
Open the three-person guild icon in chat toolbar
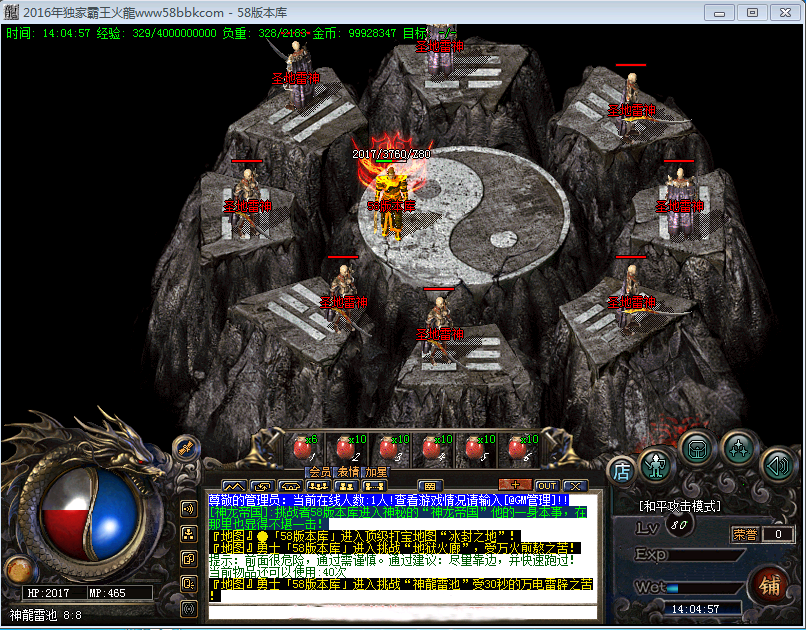pyautogui.click(x=318, y=486)
